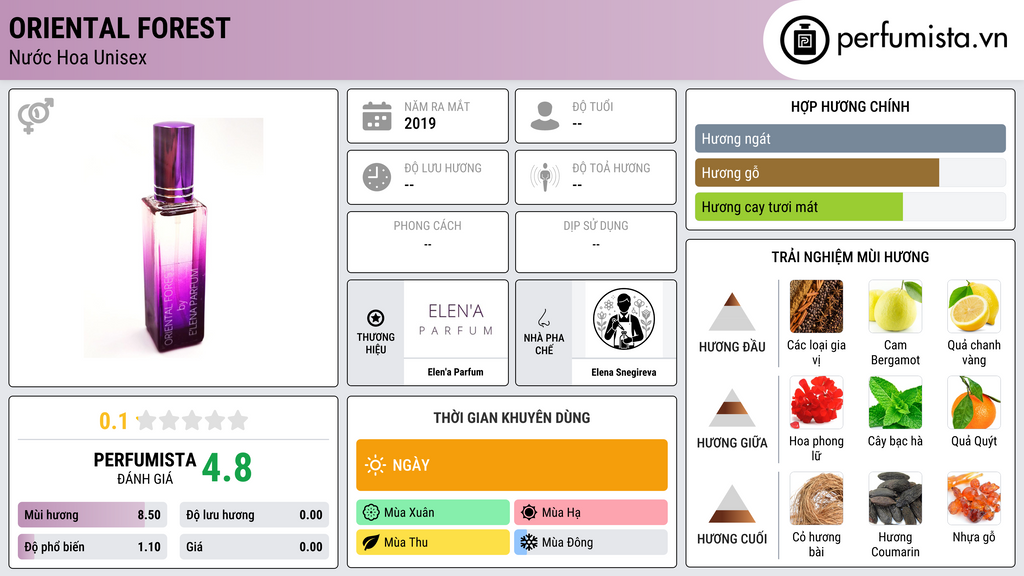Viewport: 1024px width, 576px height.
Task: Click the Elena Snegireva name caption
Action: [x=624, y=372]
